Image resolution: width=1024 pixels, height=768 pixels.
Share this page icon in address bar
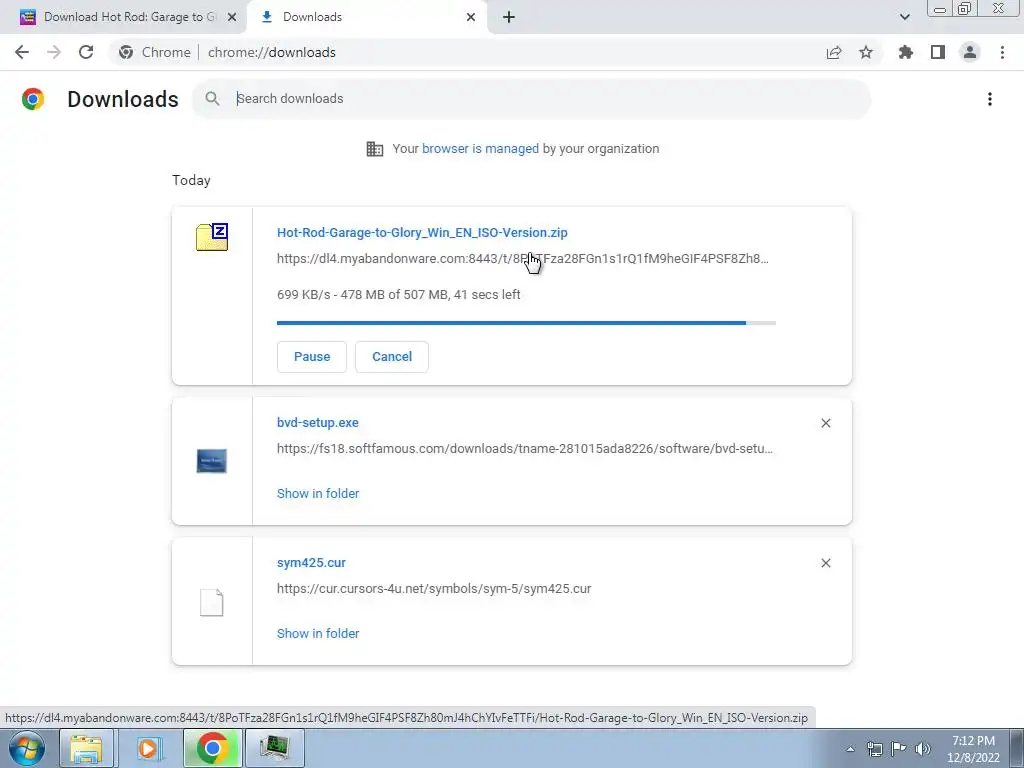[x=834, y=52]
